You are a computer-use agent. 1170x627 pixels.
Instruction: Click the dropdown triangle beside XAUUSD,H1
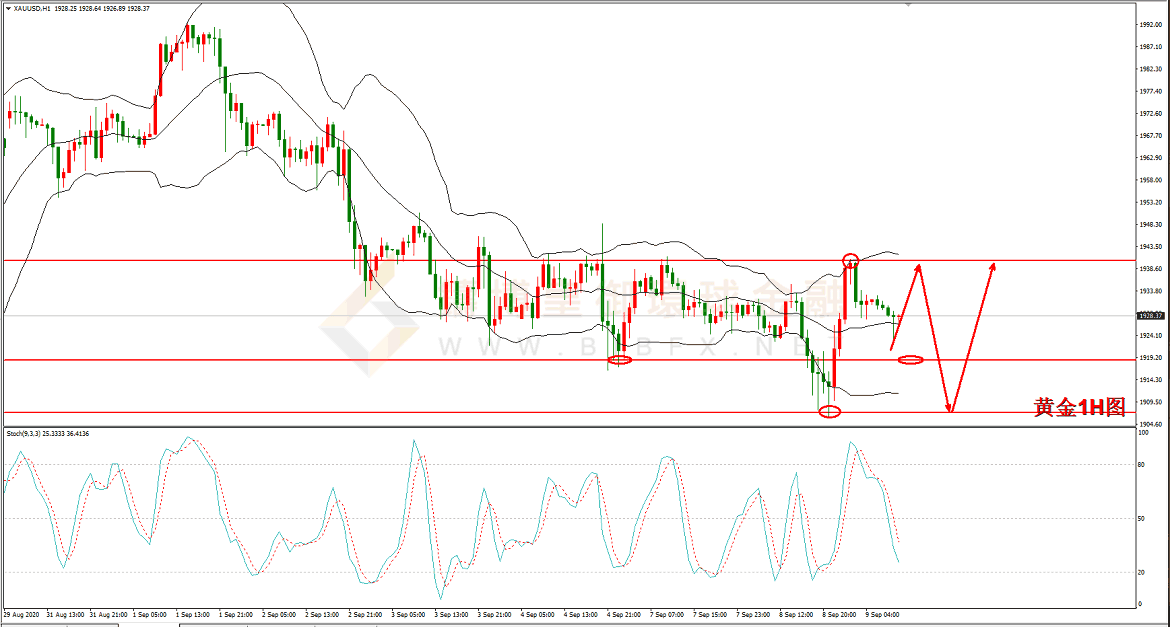tap(7, 9)
